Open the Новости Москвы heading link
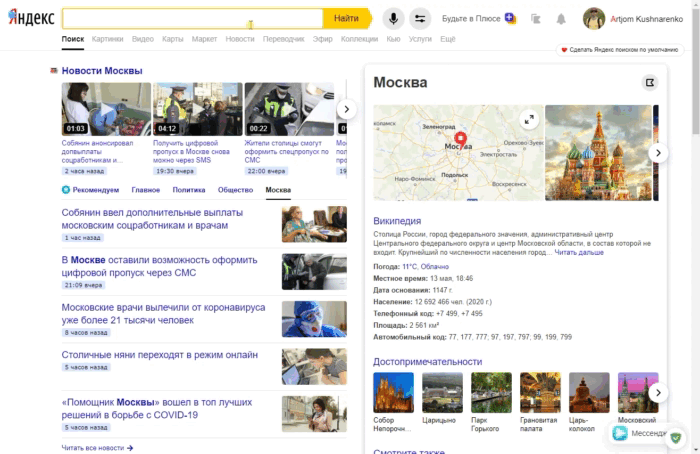The width and height of the screenshot is (700, 454). tap(102, 71)
